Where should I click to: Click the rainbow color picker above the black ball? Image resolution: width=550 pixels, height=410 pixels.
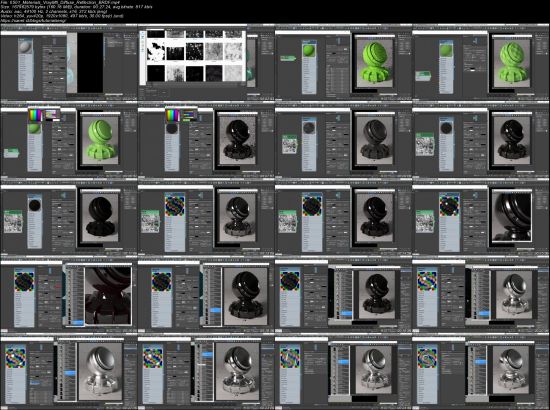172,115
